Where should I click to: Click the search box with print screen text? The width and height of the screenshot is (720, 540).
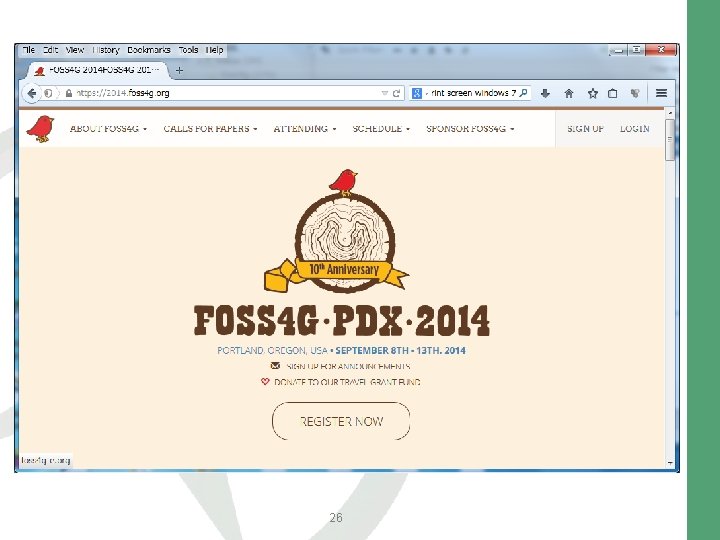(470, 93)
